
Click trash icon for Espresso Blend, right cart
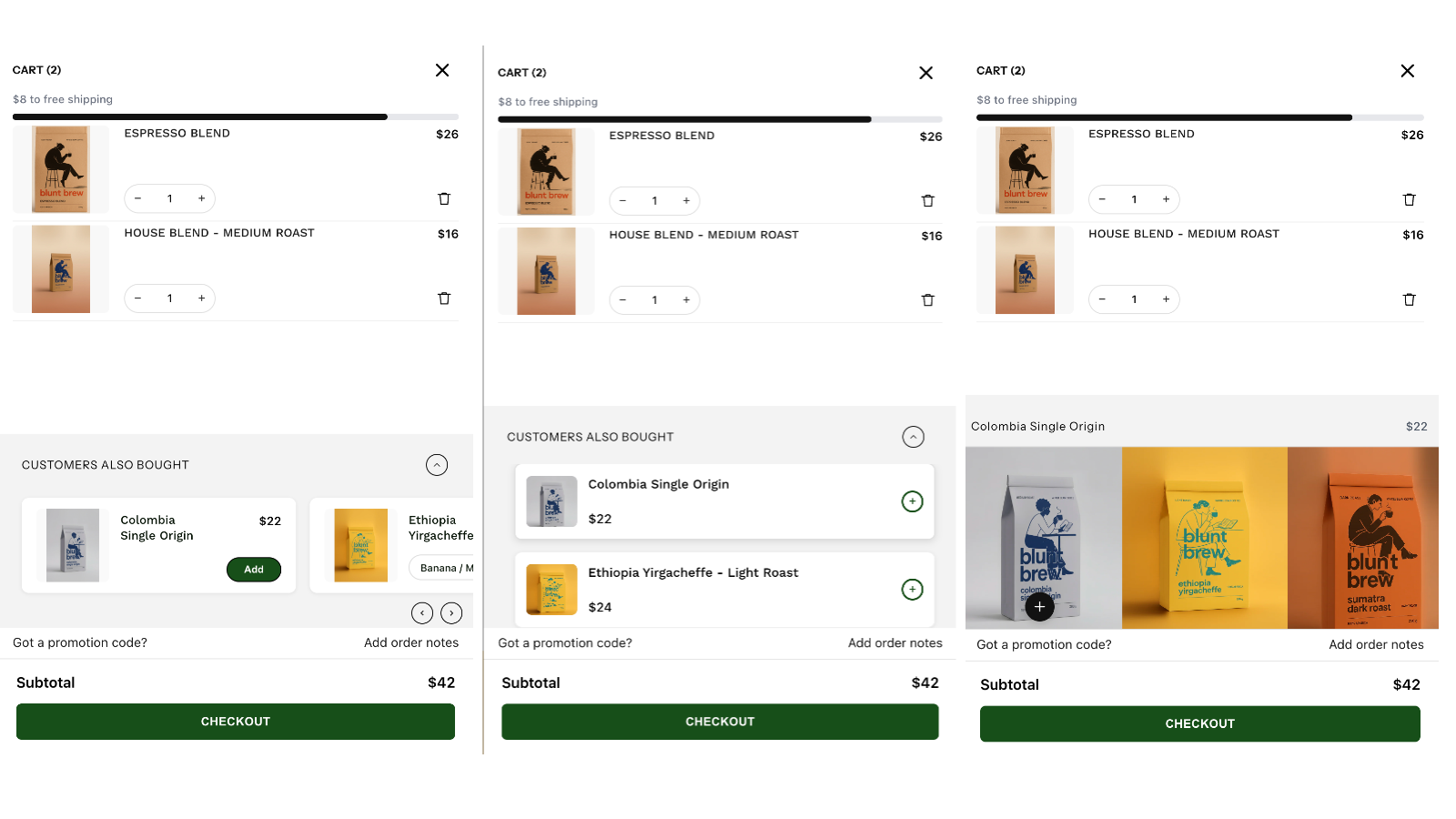[1409, 199]
